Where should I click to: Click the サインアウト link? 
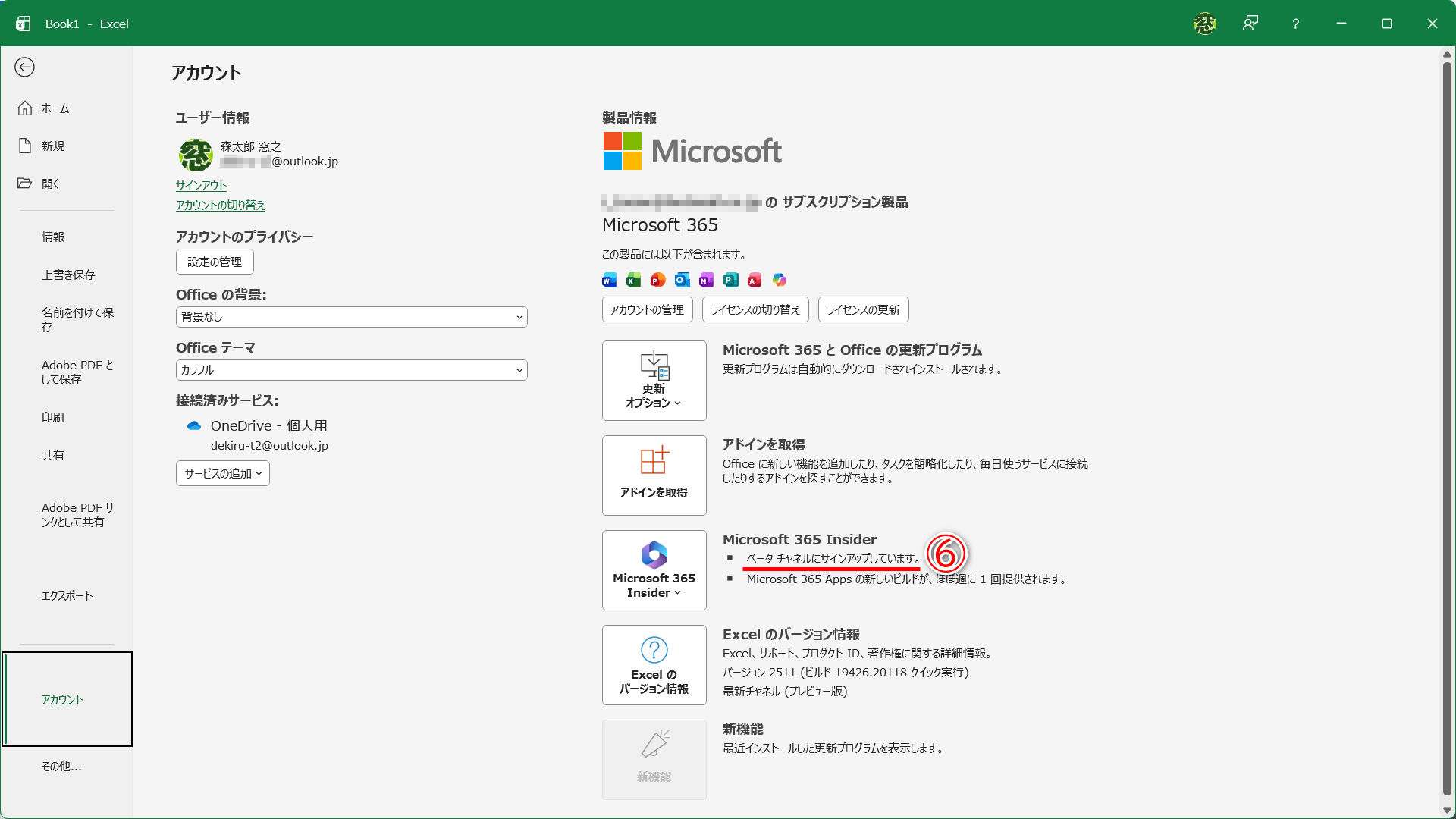click(x=200, y=185)
